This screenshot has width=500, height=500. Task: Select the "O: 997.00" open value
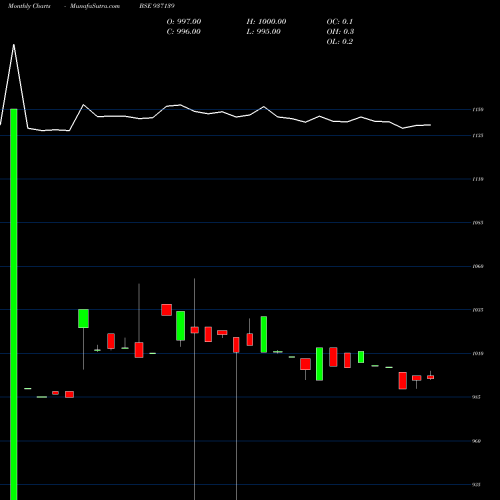[x=184, y=22]
